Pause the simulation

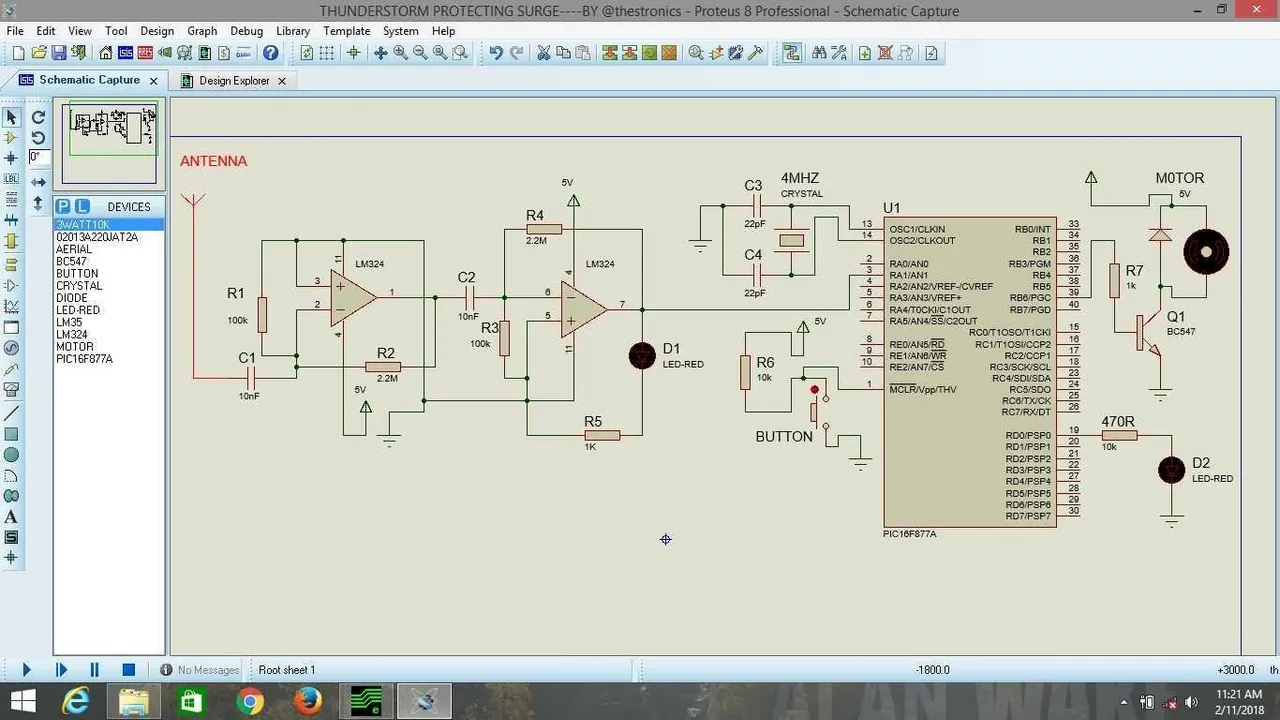(94, 670)
